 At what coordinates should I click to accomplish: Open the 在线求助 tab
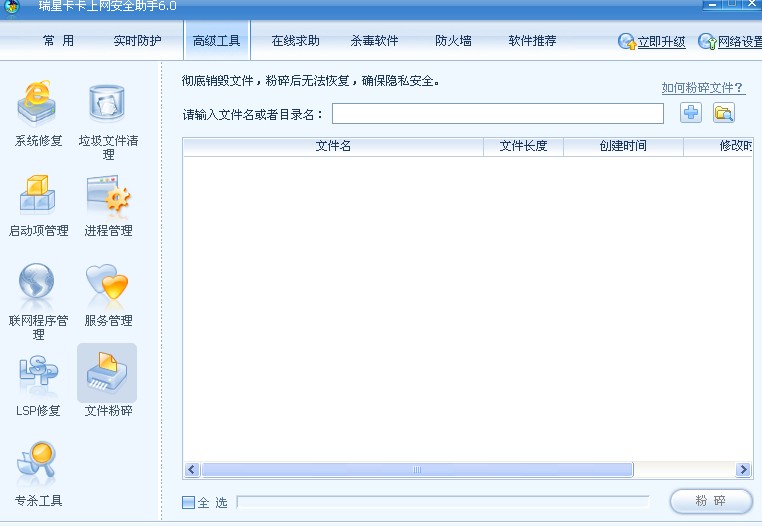[x=295, y=41]
